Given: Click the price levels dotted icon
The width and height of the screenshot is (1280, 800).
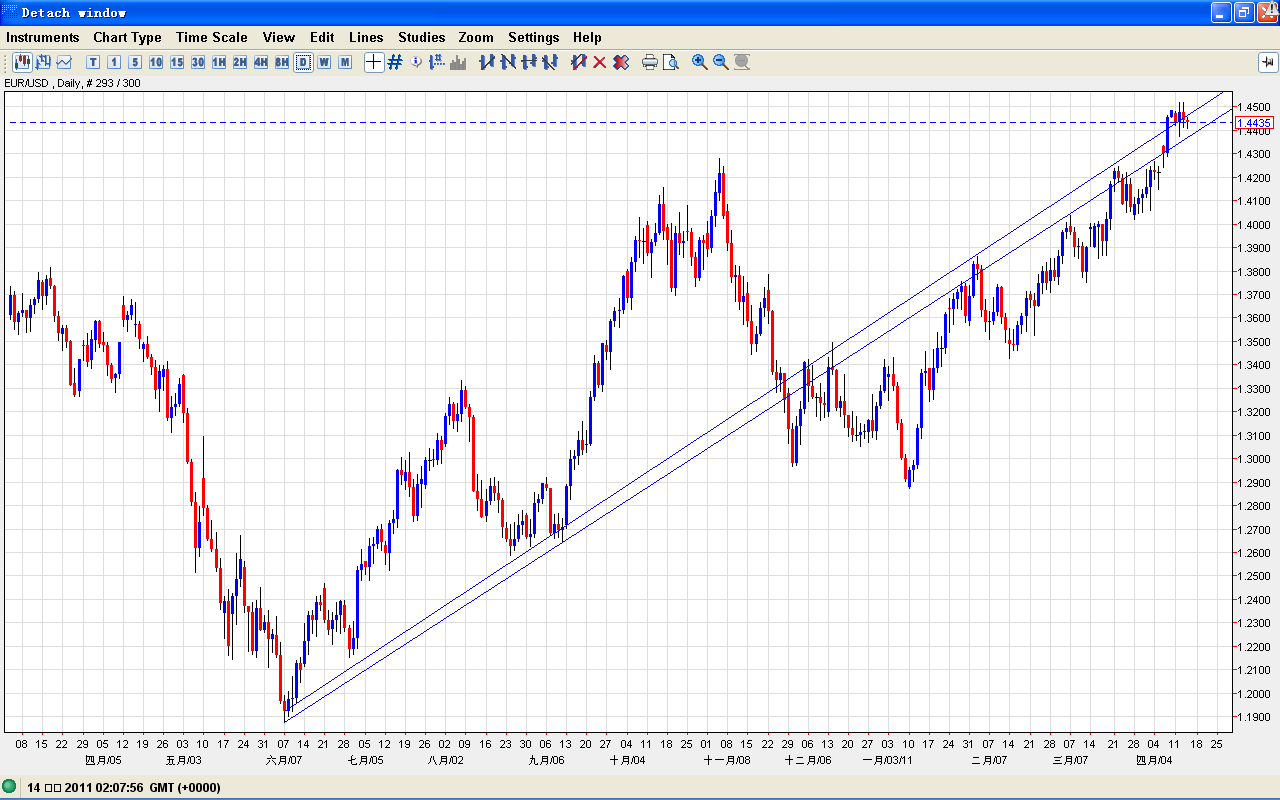Looking at the screenshot, I should 437,62.
